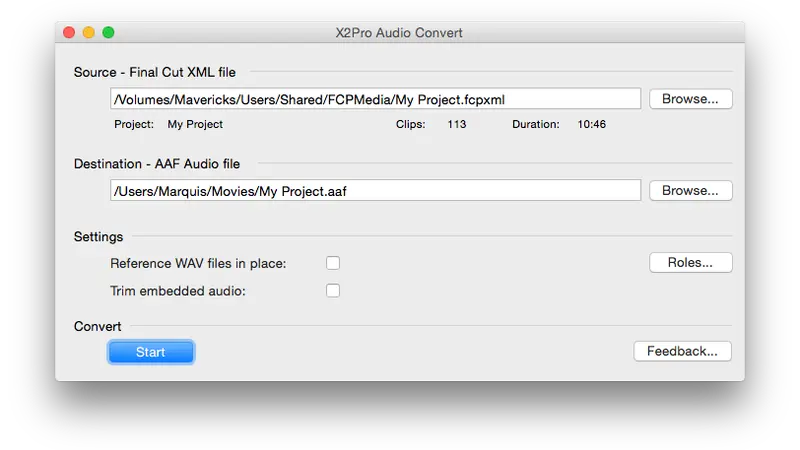Browse for the destination AAF audio file
The width and height of the screenshot is (800, 450).
coord(690,190)
